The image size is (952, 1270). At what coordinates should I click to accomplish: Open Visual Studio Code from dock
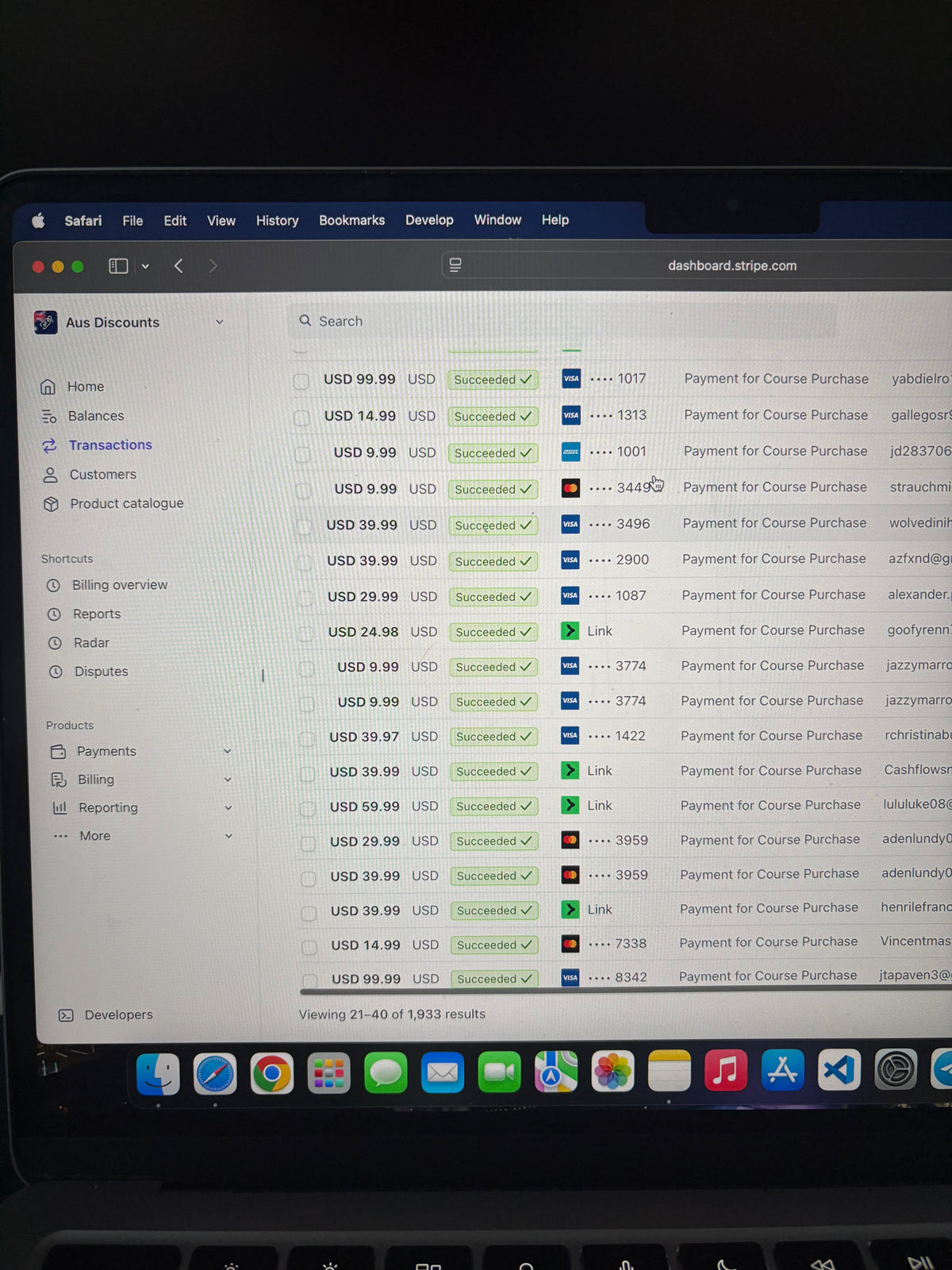[839, 1071]
